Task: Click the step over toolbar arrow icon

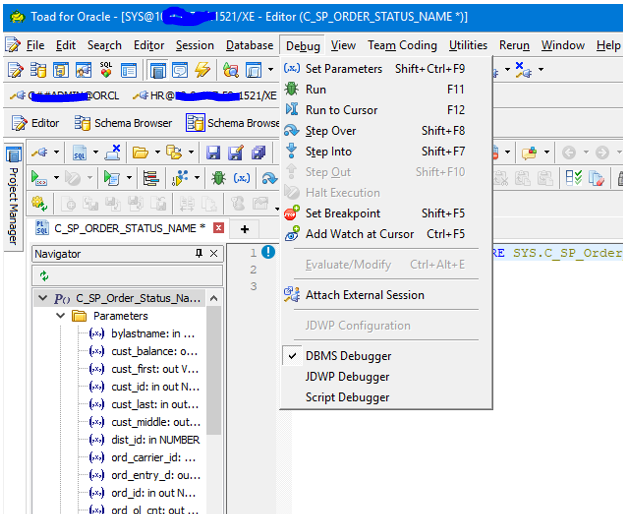Action: tap(269, 178)
